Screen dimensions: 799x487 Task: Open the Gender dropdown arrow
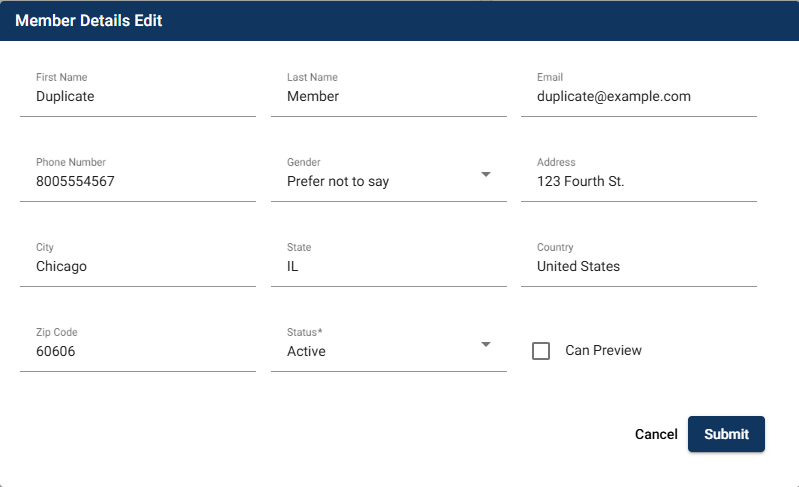(x=486, y=174)
